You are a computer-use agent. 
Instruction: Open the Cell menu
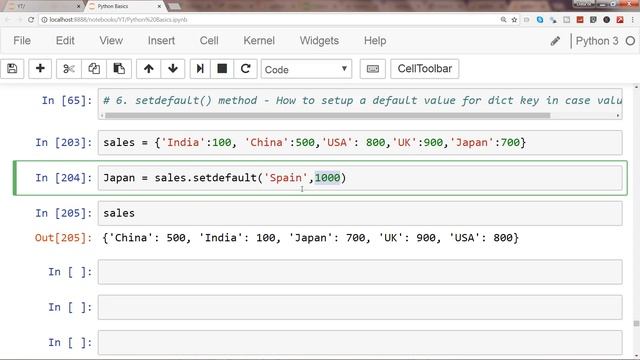[x=209, y=41]
